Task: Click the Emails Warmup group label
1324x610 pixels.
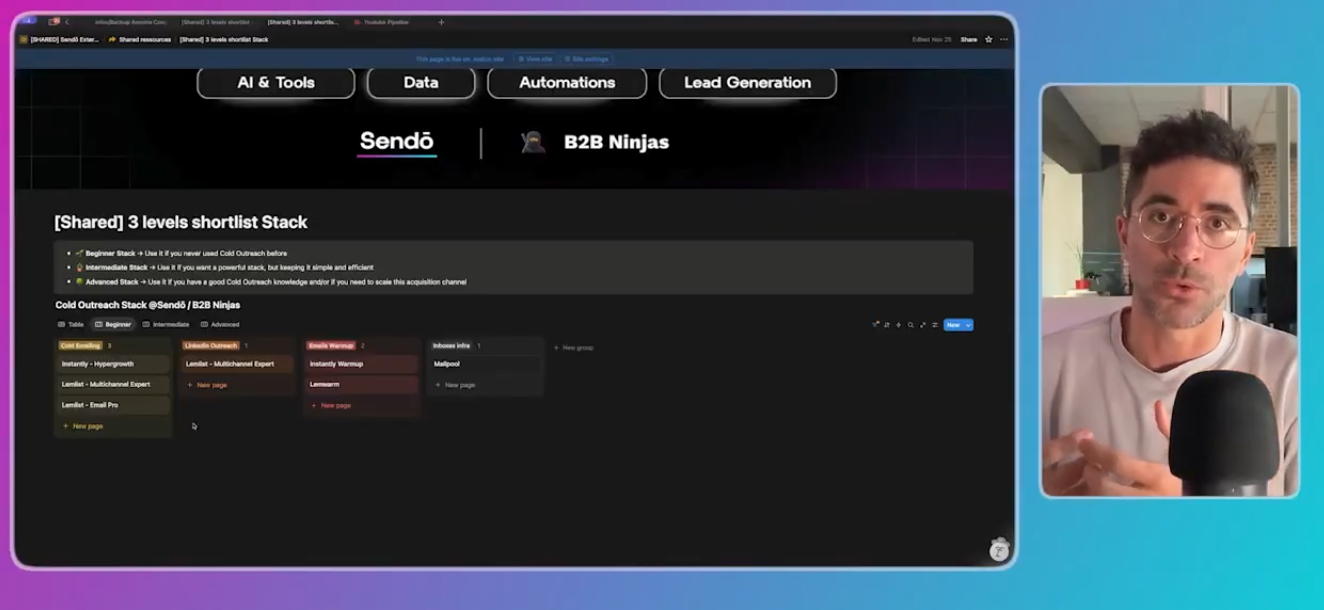Action: (331, 346)
